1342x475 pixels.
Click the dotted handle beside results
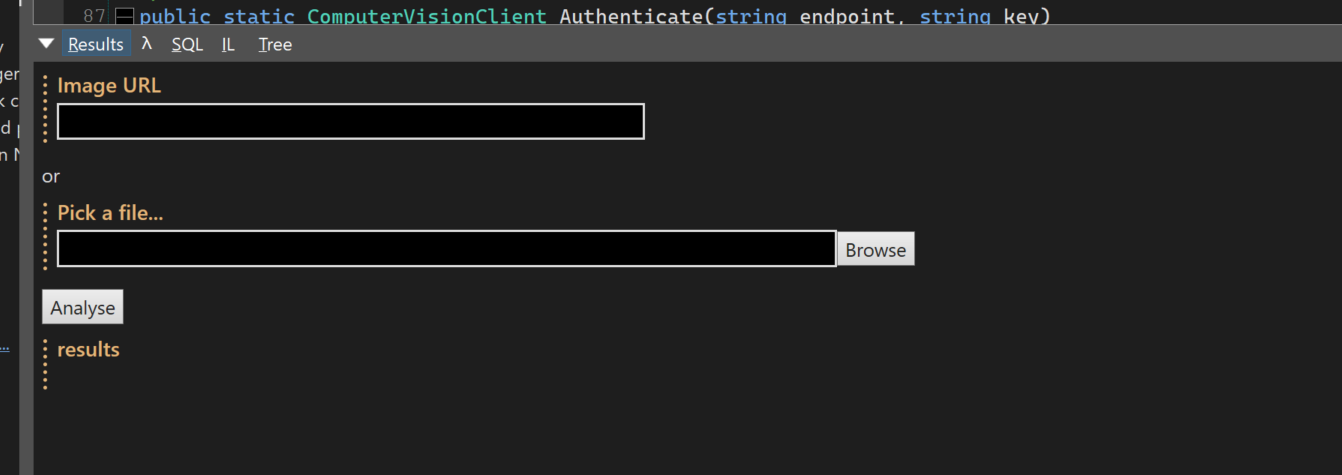(45, 364)
